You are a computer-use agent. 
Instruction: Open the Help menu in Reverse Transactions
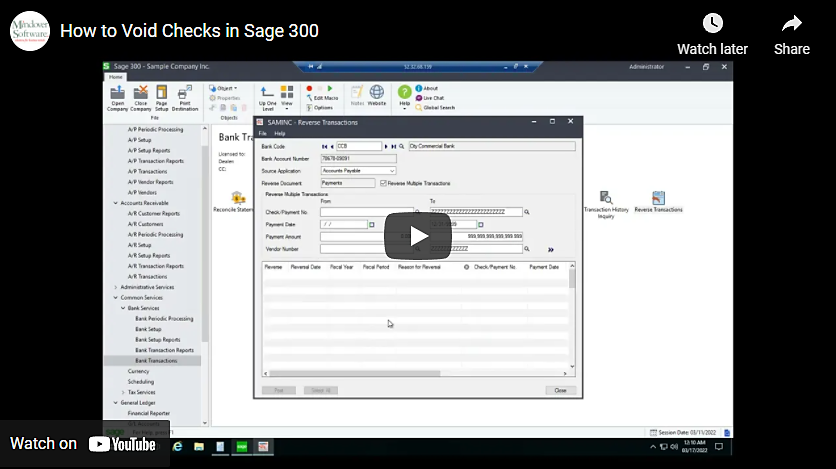(279, 133)
